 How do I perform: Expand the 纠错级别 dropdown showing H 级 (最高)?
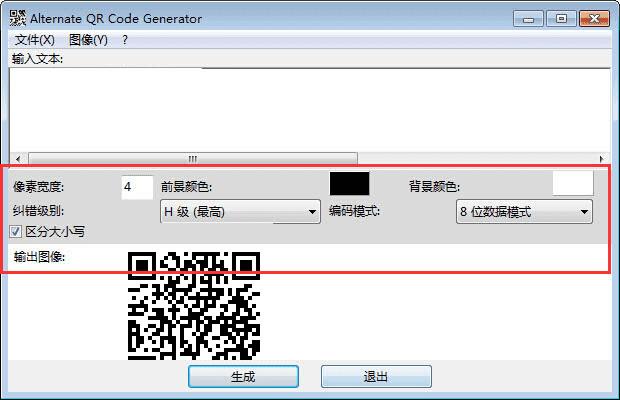coord(240,212)
